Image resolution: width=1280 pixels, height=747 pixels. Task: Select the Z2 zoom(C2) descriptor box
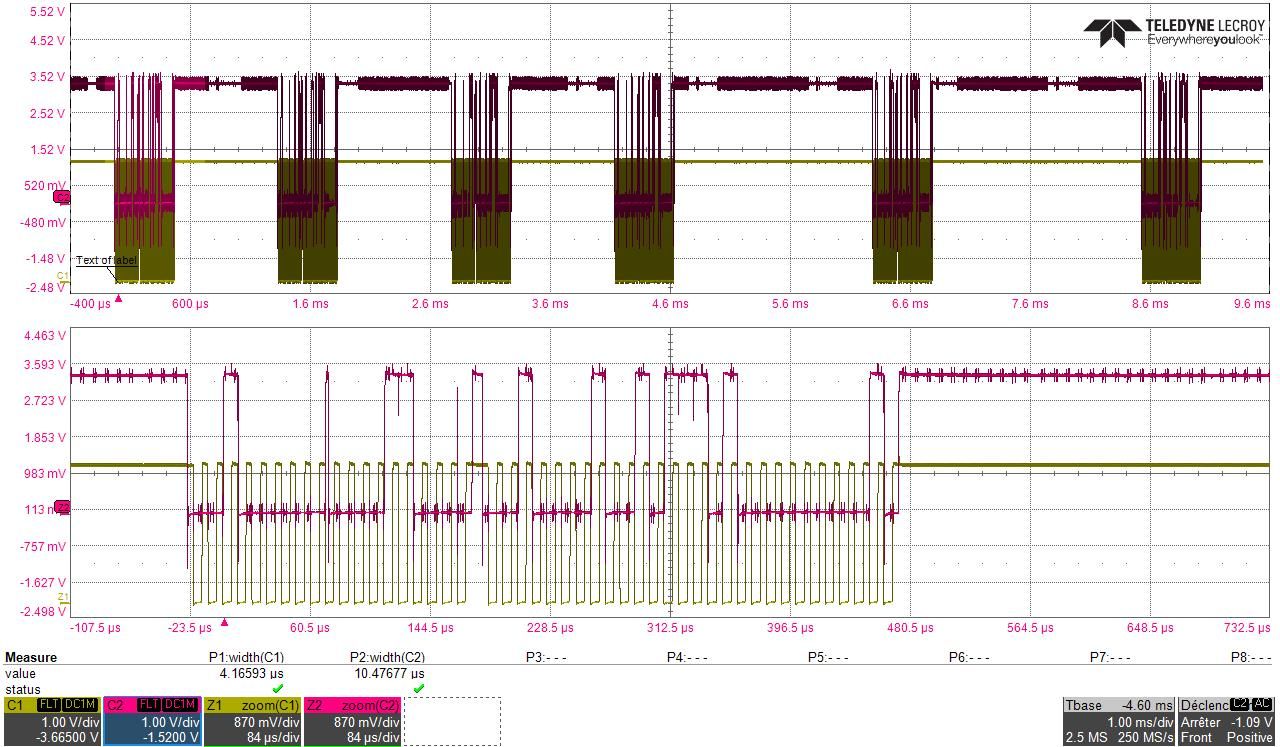click(x=352, y=721)
